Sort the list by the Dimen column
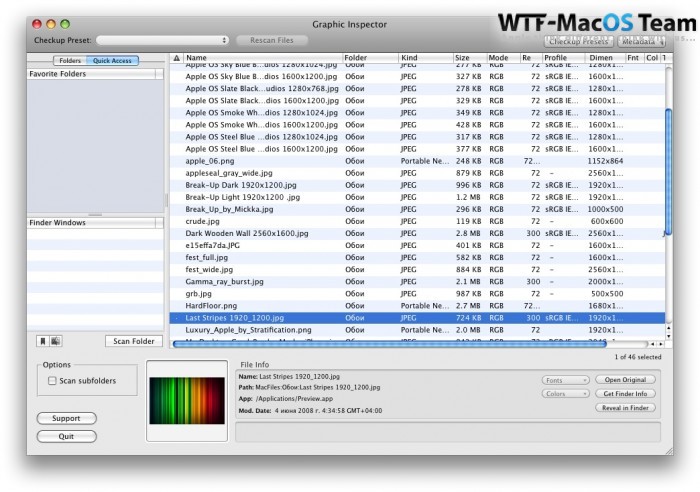 point(605,58)
